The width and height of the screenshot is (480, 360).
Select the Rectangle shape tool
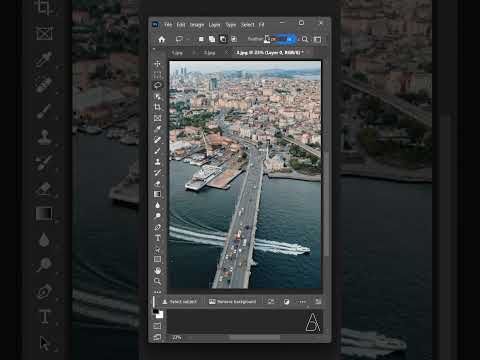pos(157,259)
